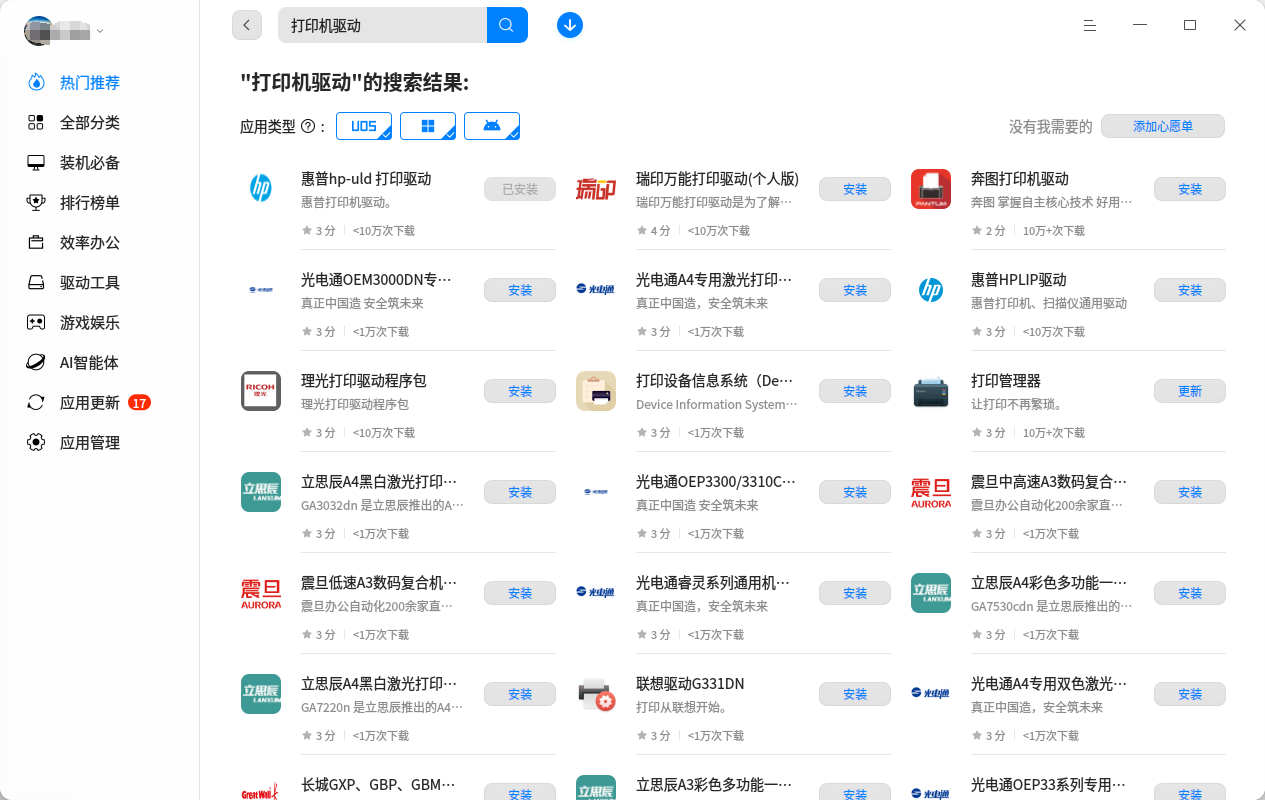The height and width of the screenshot is (800, 1265).
Task: Toggle the Android application type filter
Action: click(x=492, y=126)
